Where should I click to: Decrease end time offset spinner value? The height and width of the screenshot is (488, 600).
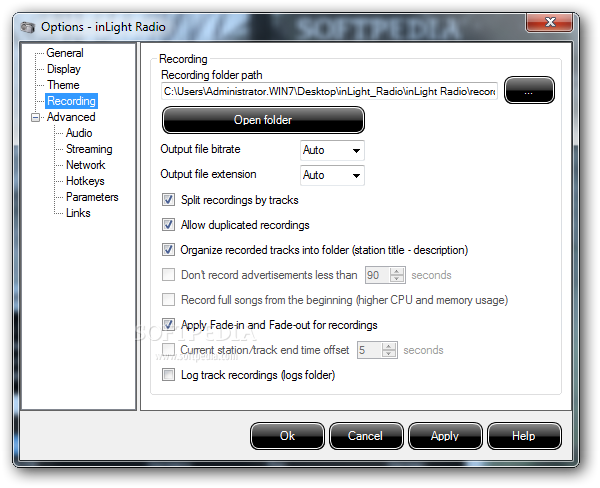(389, 354)
